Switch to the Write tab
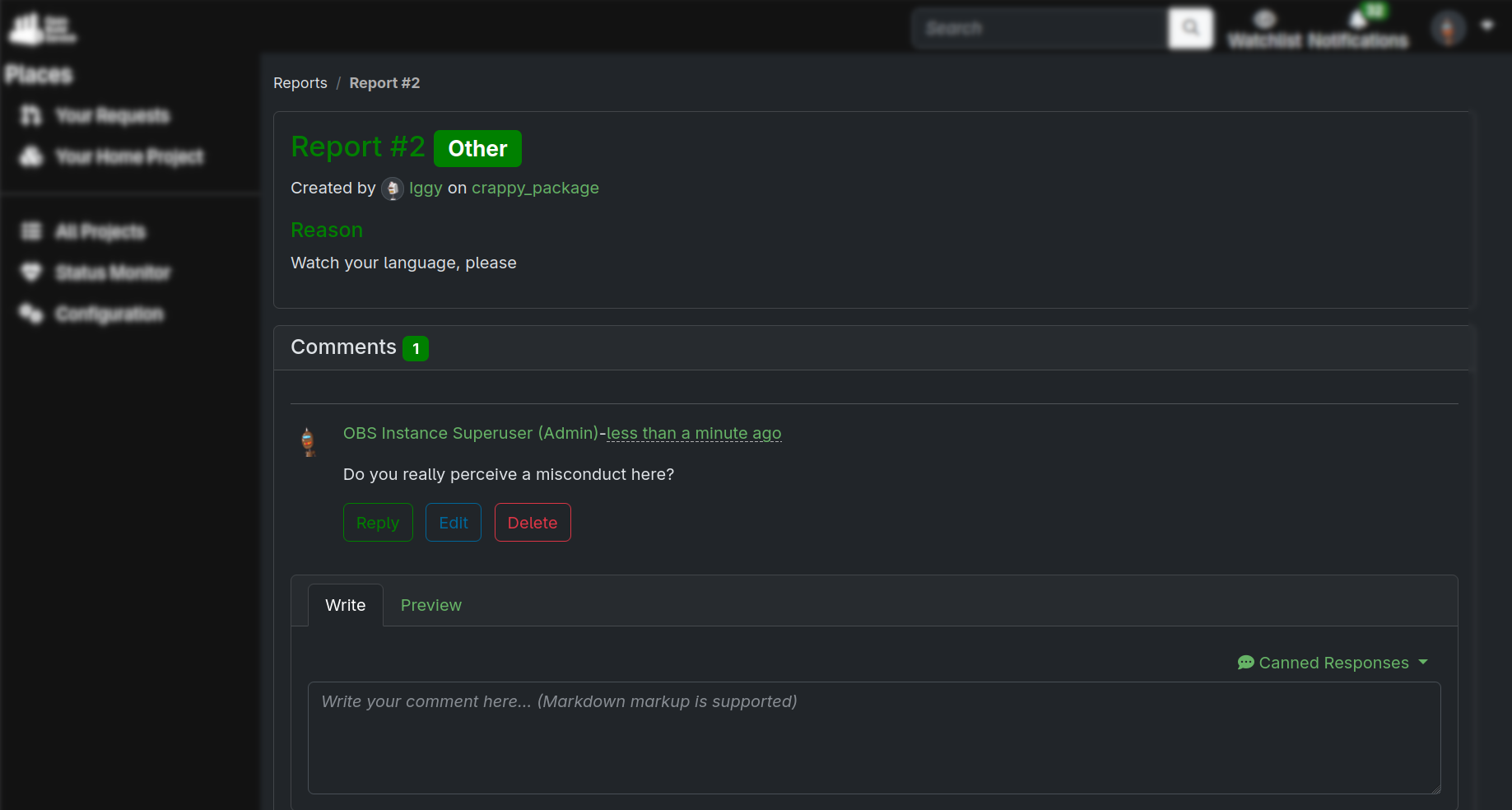 [x=346, y=605]
